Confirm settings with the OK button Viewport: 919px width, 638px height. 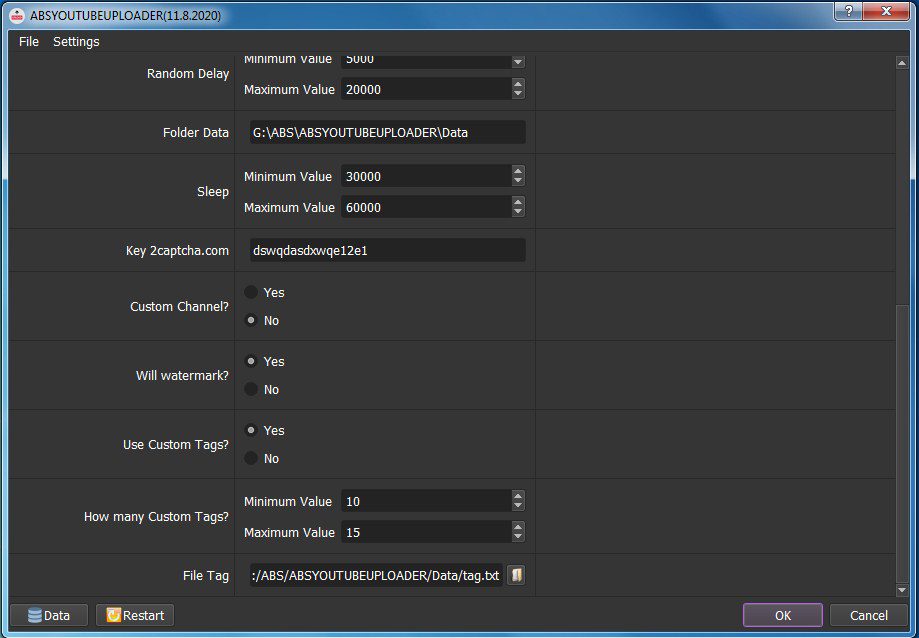point(783,615)
